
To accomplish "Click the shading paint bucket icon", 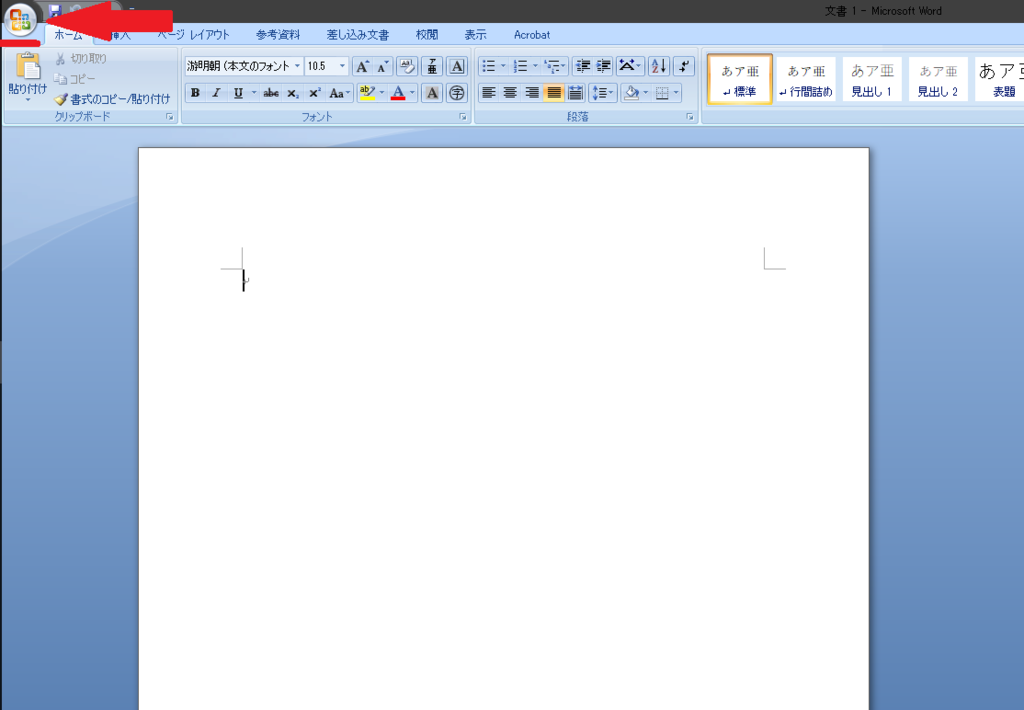I will [x=632, y=93].
